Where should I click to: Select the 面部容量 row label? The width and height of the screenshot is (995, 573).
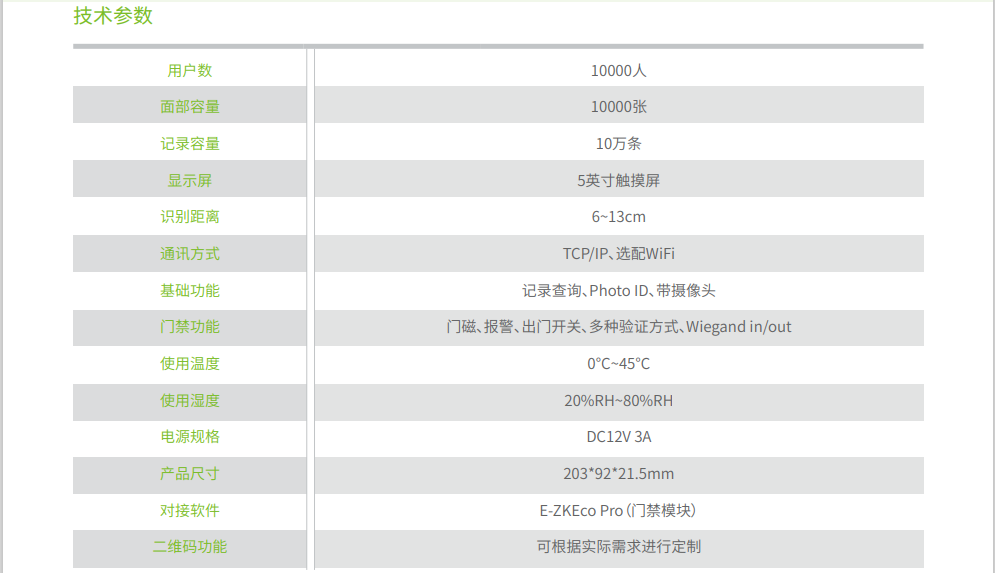[190, 107]
